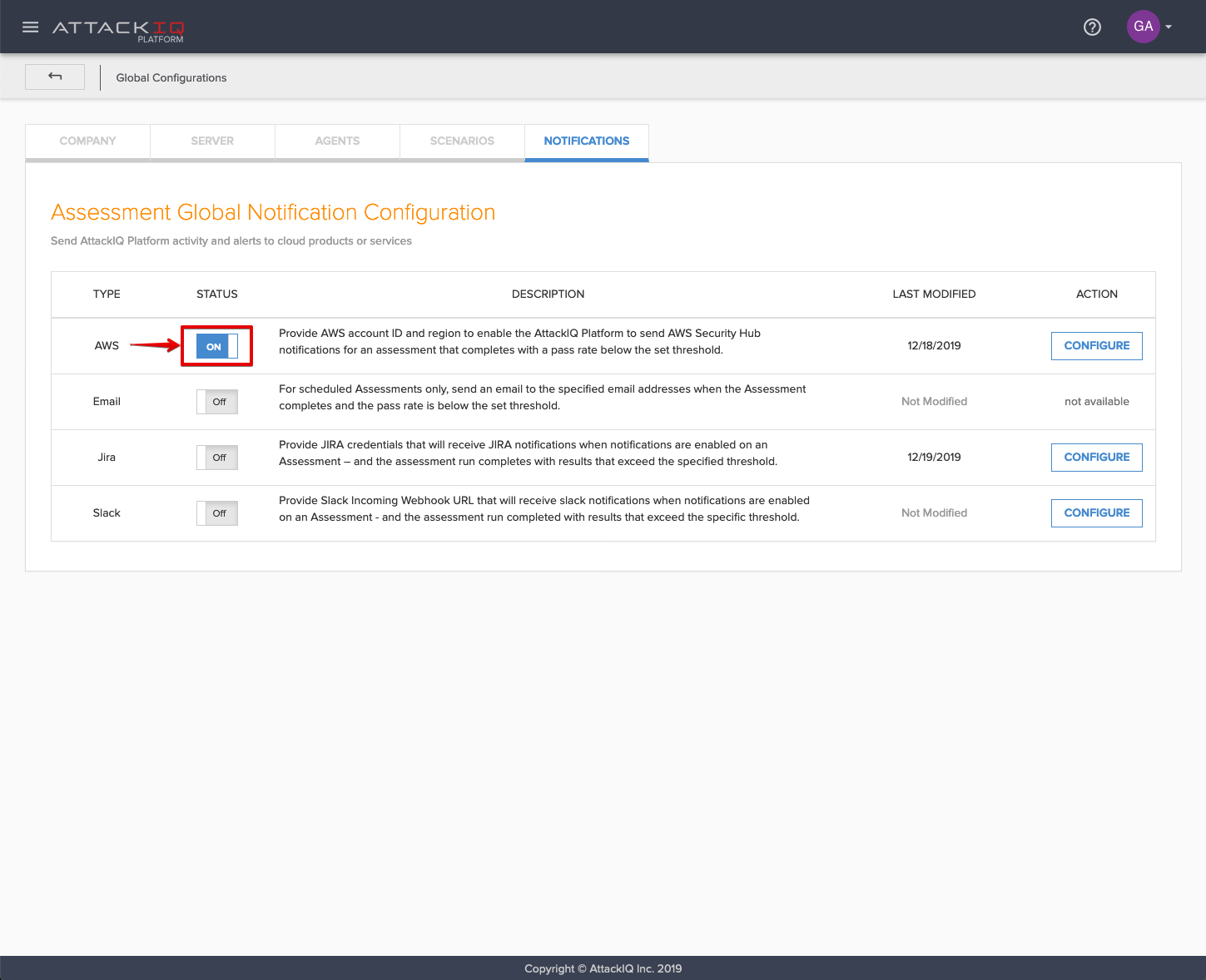The width and height of the screenshot is (1206, 980).
Task: Click the Slack Incoming Webhook description
Action: click(x=544, y=508)
